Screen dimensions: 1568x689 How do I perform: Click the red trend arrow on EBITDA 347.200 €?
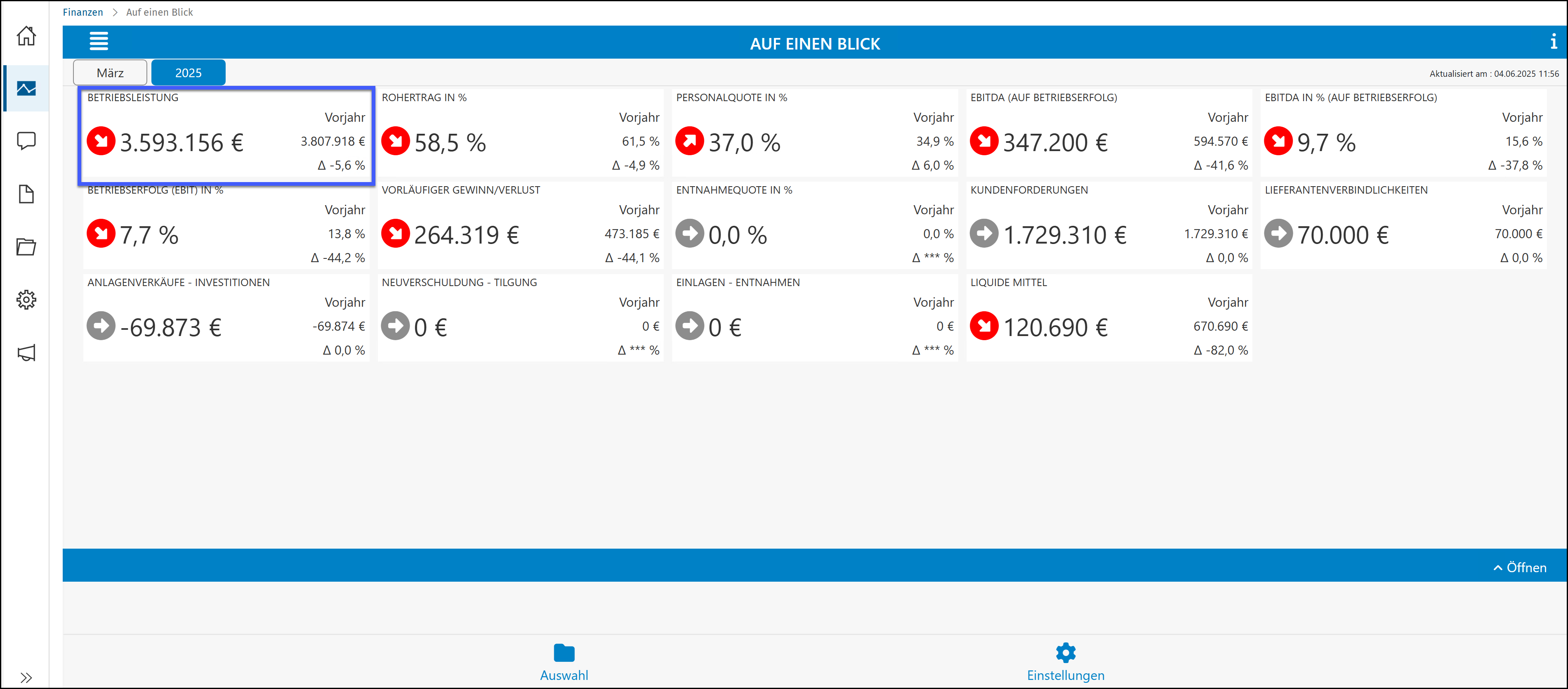coord(984,141)
